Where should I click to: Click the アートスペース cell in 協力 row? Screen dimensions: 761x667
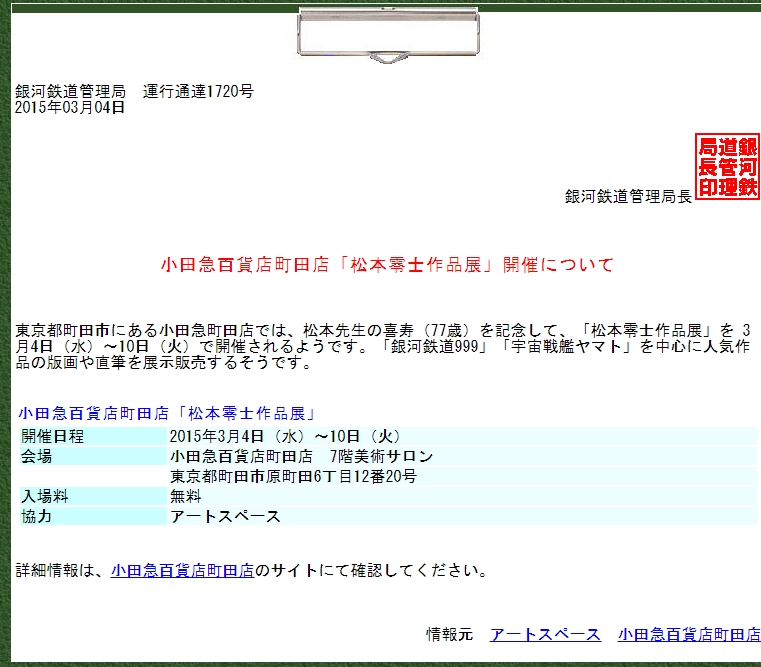click(x=462, y=516)
